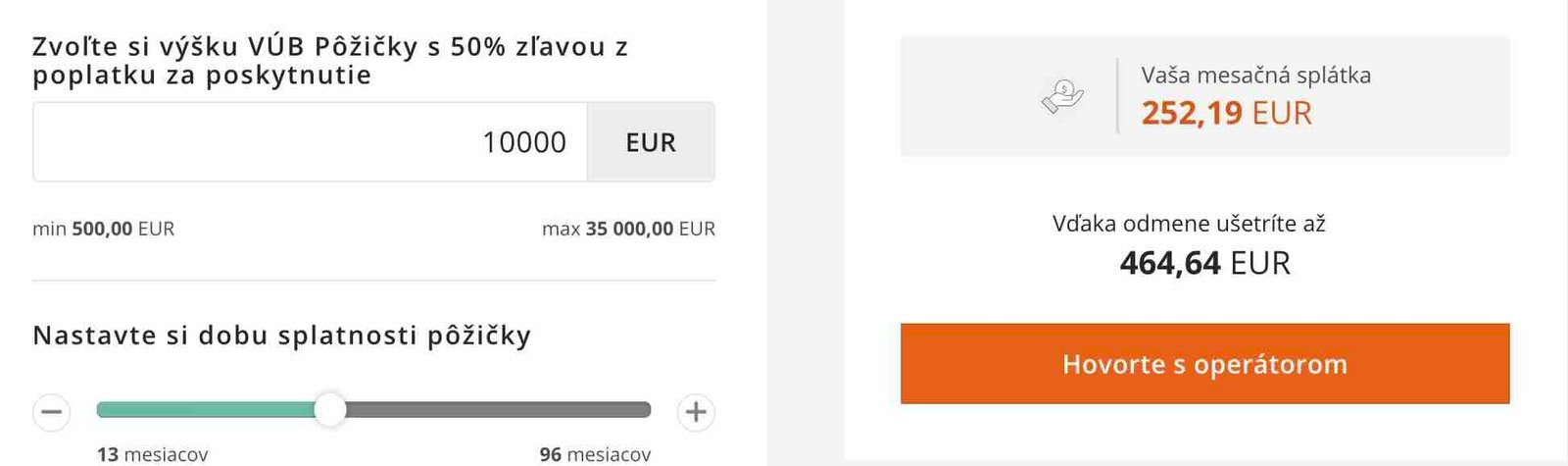The width and height of the screenshot is (1568, 466).
Task: Click the 13 mesiacov slider label
Action: pos(152,454)
